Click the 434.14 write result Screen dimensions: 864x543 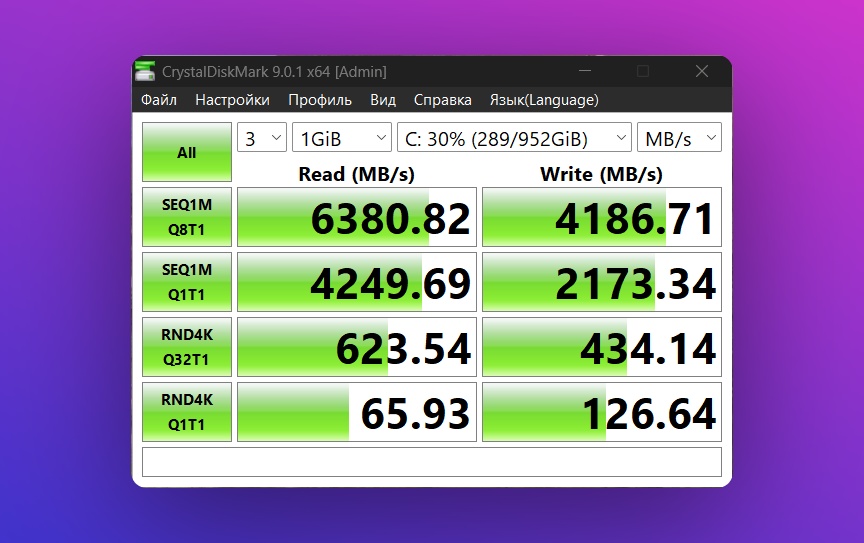pos(602,347)
